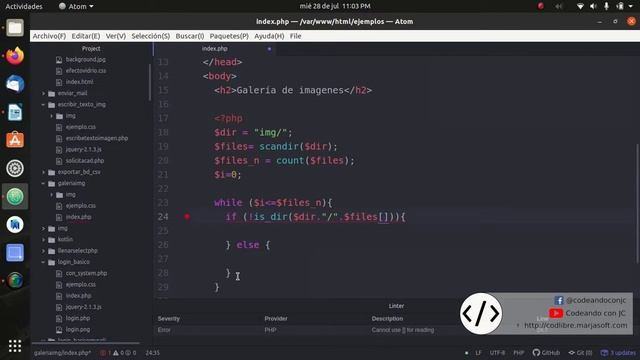Open con_system.php in tree

(86, 273)
